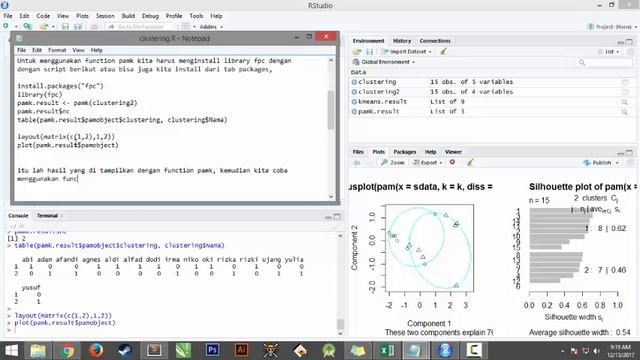
Task: Open the Notepad File menu
Action: [21, 50]
